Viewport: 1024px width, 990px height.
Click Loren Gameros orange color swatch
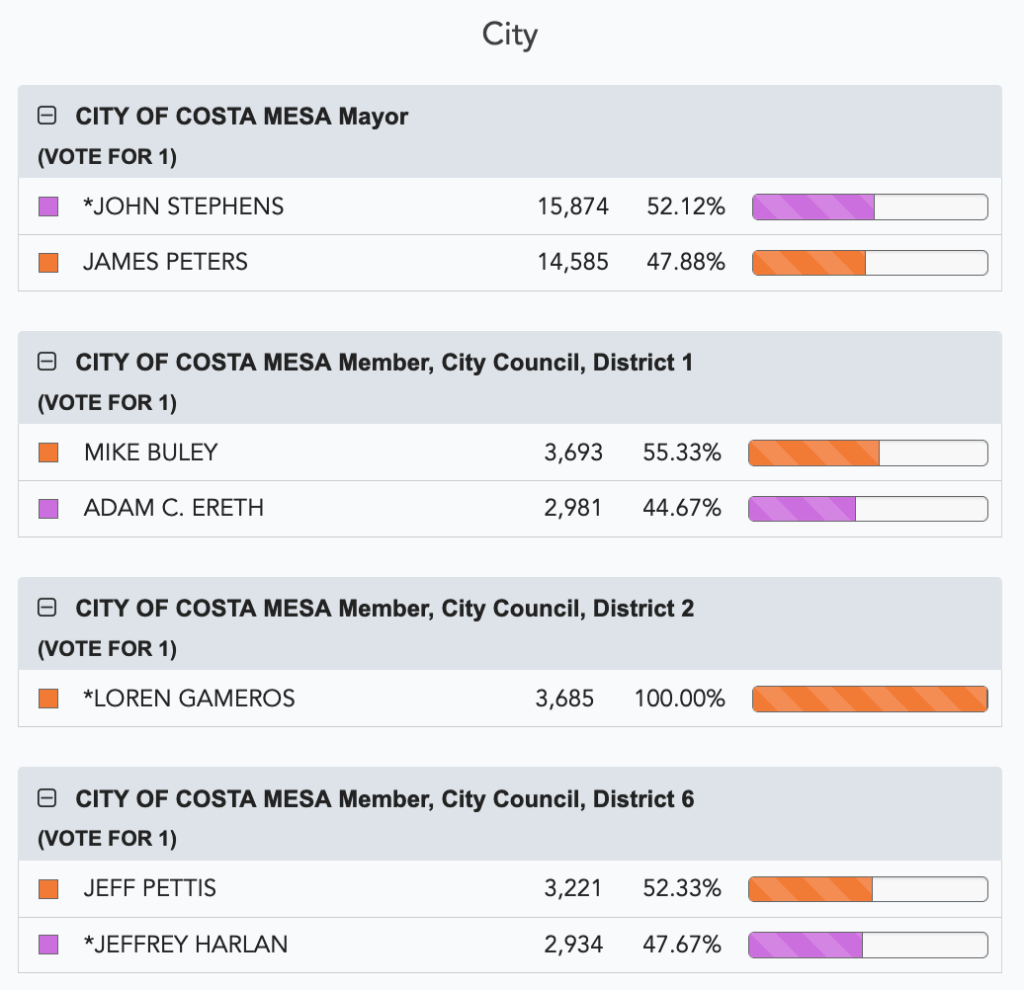pyautogui.click(x=48, y=699)
